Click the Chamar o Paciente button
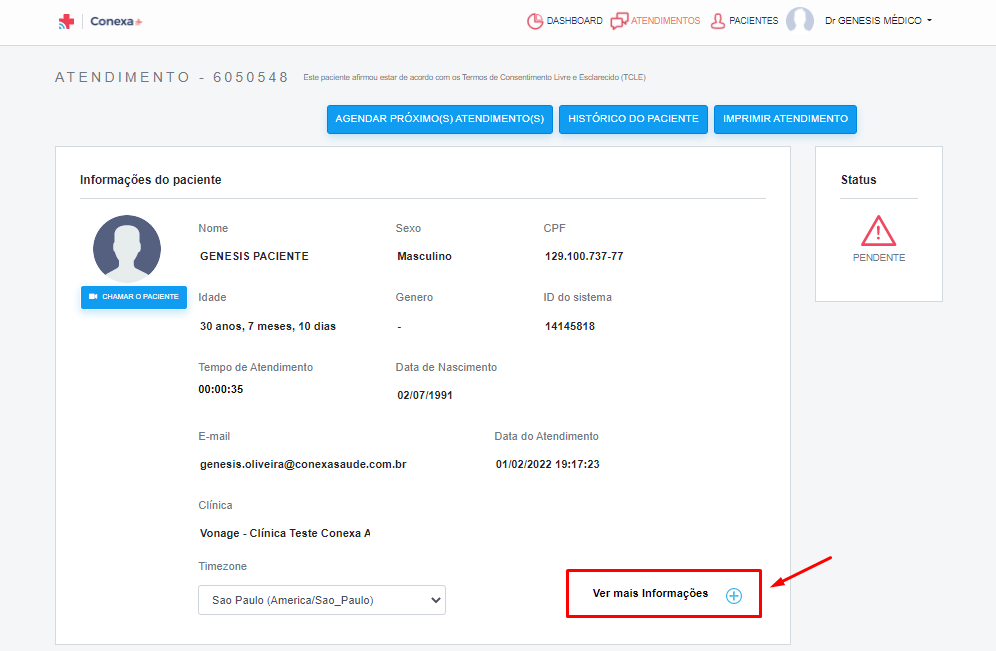 click(134, 297)
